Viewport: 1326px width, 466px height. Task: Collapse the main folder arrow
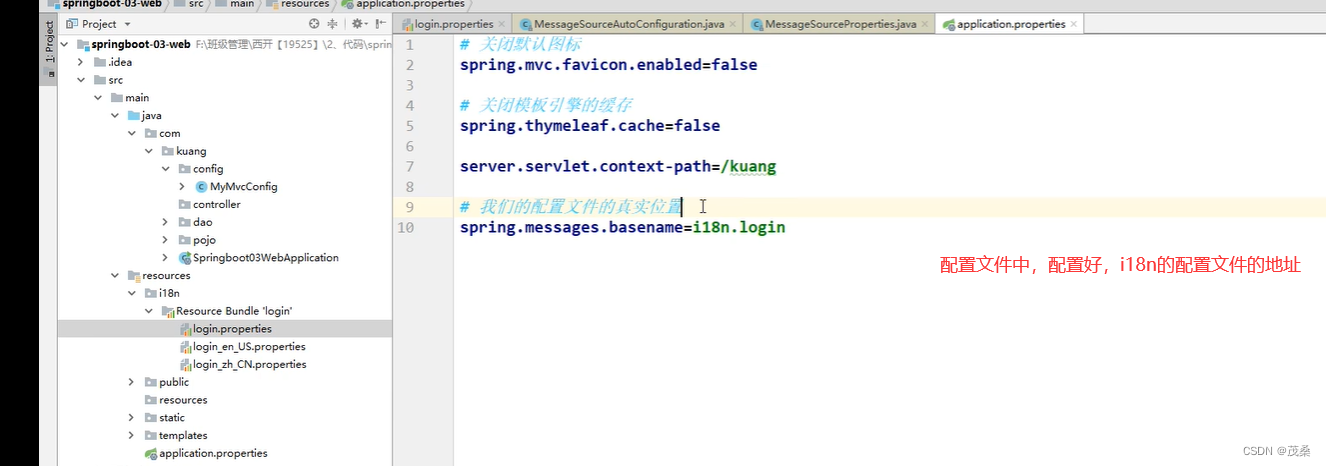point(98,98)
